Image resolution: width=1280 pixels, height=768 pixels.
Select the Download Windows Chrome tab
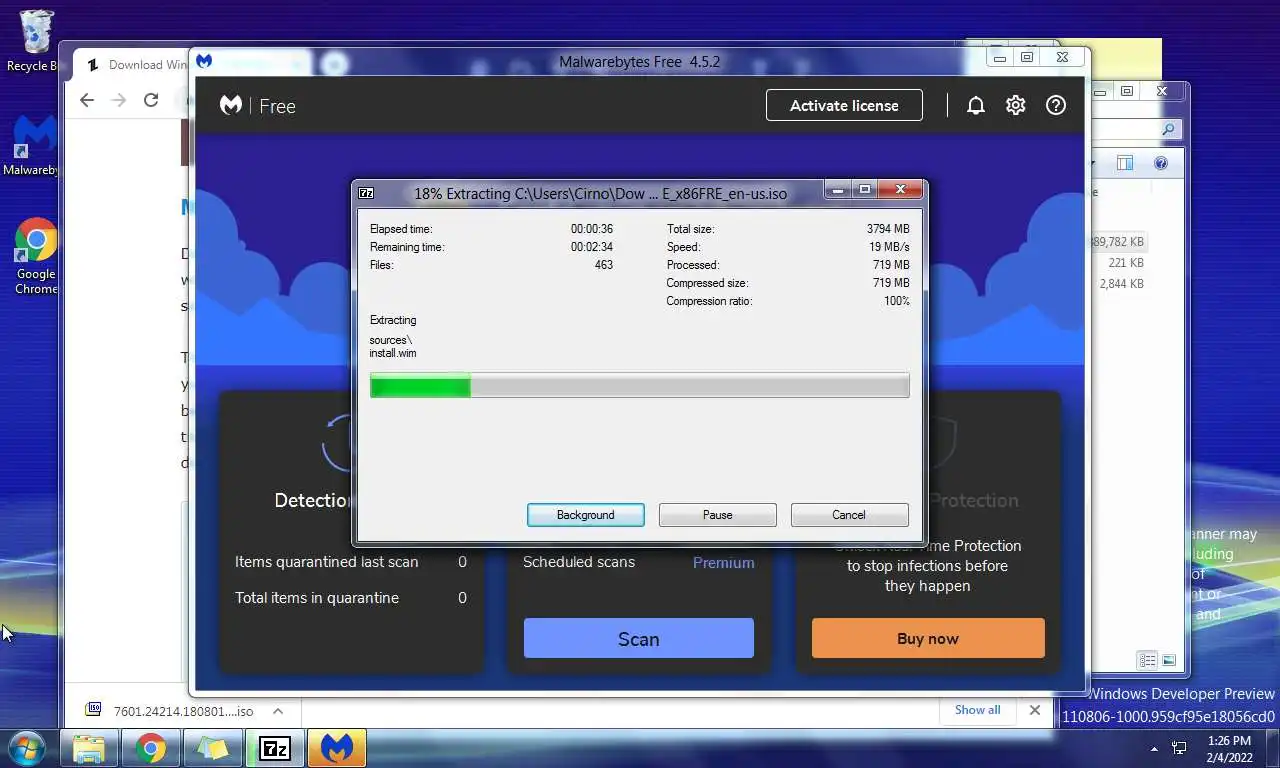134,65
